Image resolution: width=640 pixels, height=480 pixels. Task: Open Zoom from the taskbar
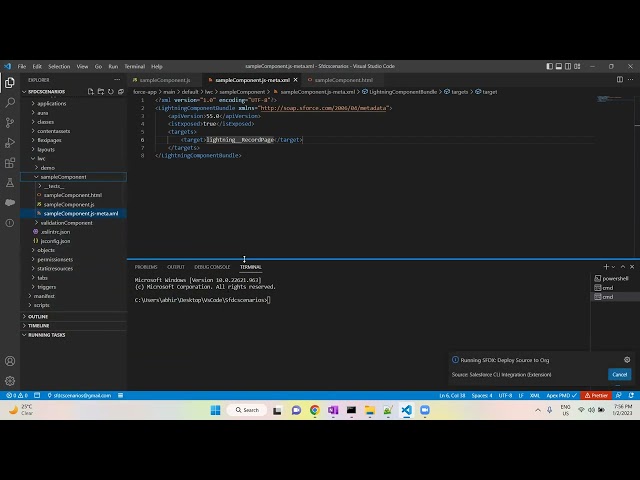(x=425, y=410)
